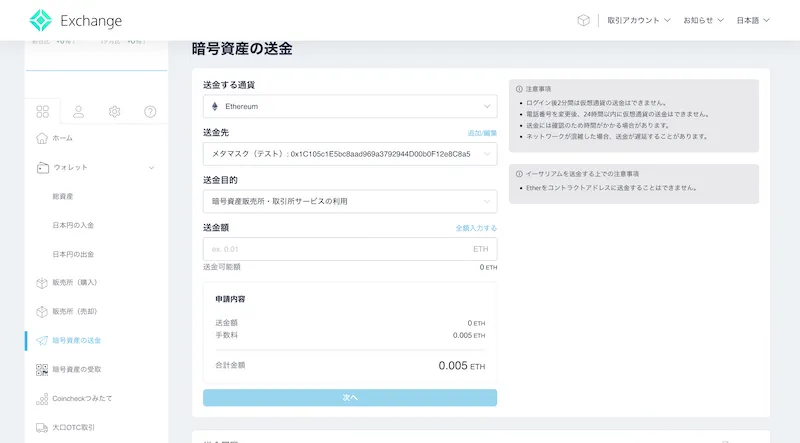Select the dashboard grid tab icon

point(43,111)
